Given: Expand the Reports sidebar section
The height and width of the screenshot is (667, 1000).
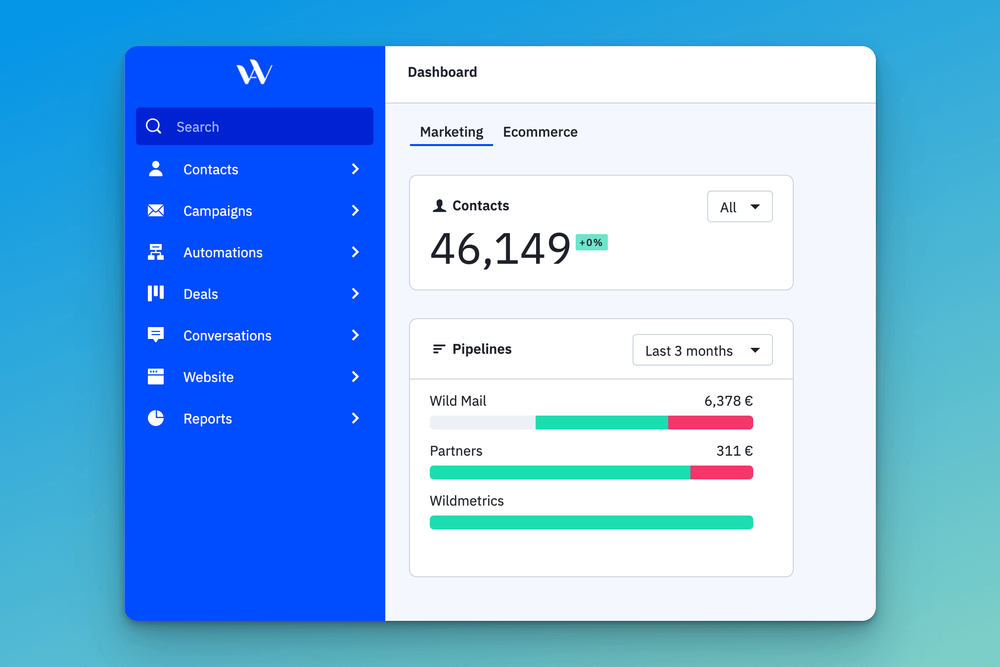Looking at the screenshot, I should point(355,418).
